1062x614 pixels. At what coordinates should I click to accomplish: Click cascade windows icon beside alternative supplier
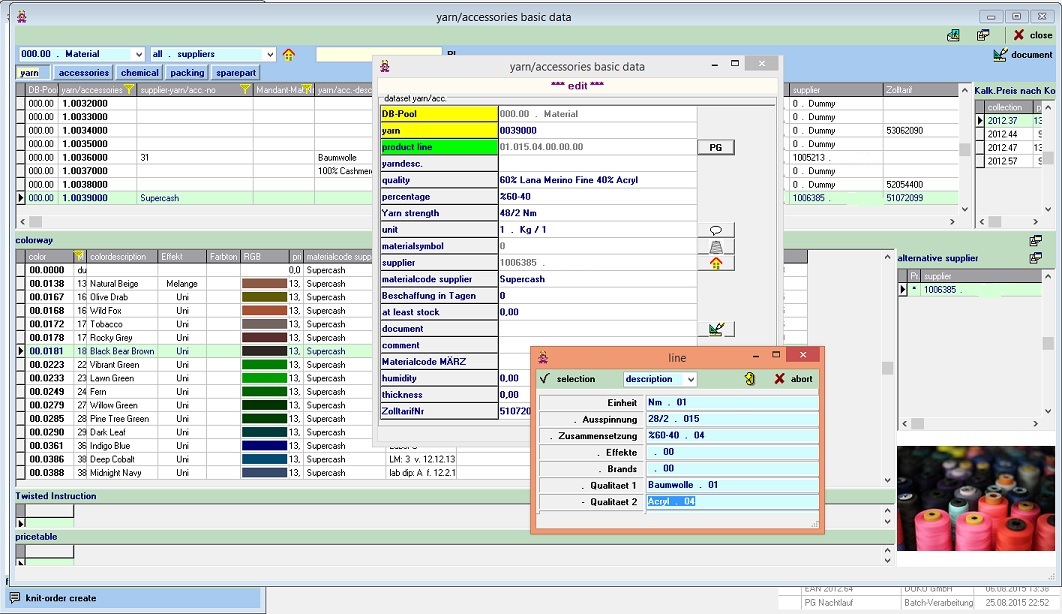1035,258
